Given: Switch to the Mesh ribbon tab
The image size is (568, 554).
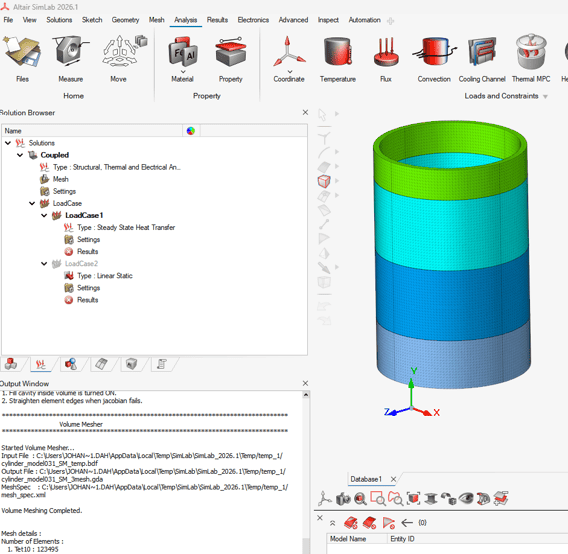Looking at the screenshot, I should pyautogui.click(x=156, y=20).
